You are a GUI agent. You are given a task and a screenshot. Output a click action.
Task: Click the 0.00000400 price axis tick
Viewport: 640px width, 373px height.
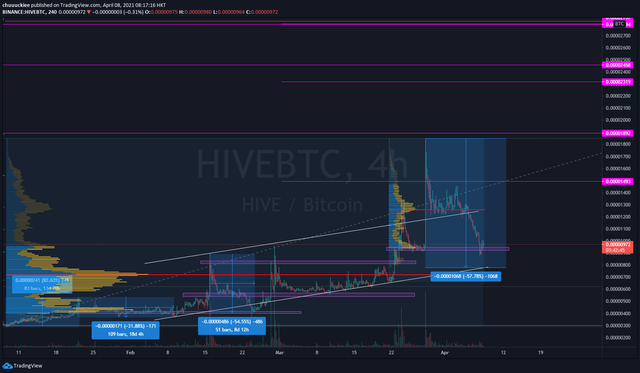tap(618, 313)
